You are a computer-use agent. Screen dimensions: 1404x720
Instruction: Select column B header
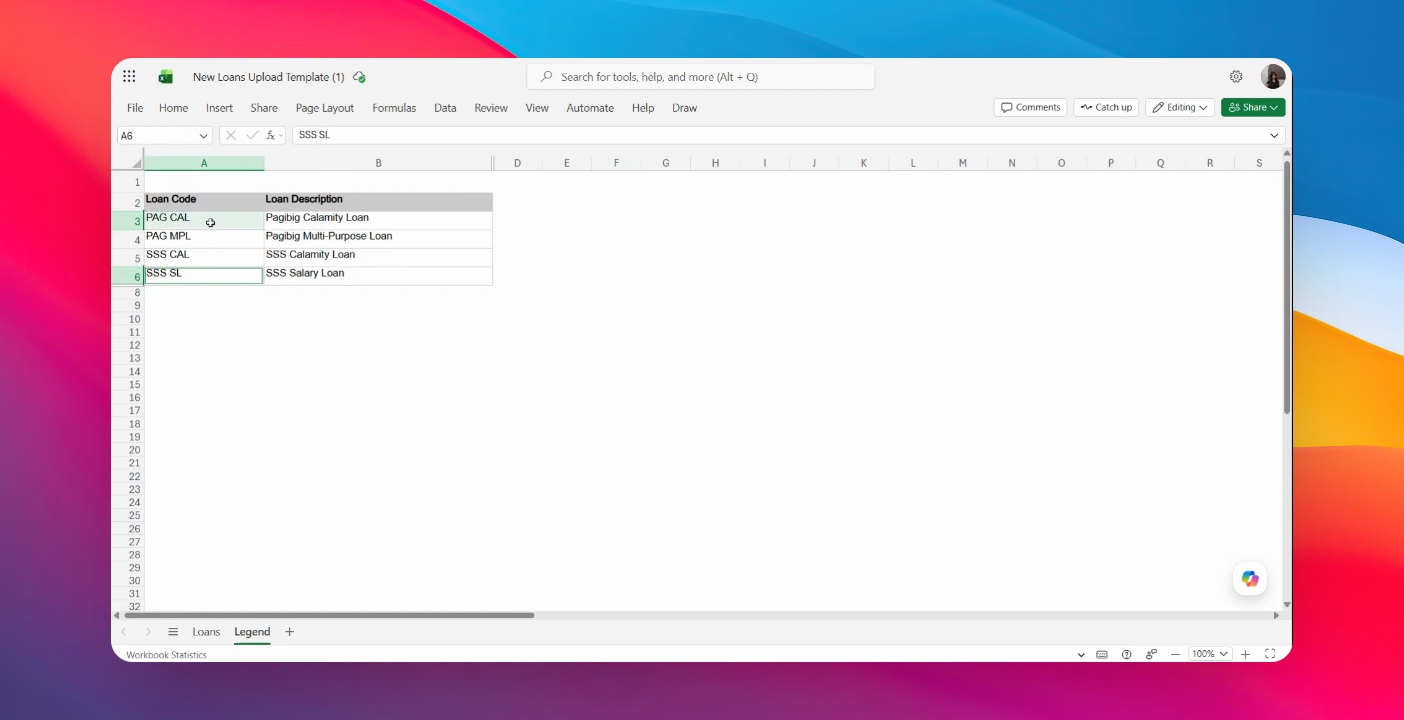click(378, 163)
